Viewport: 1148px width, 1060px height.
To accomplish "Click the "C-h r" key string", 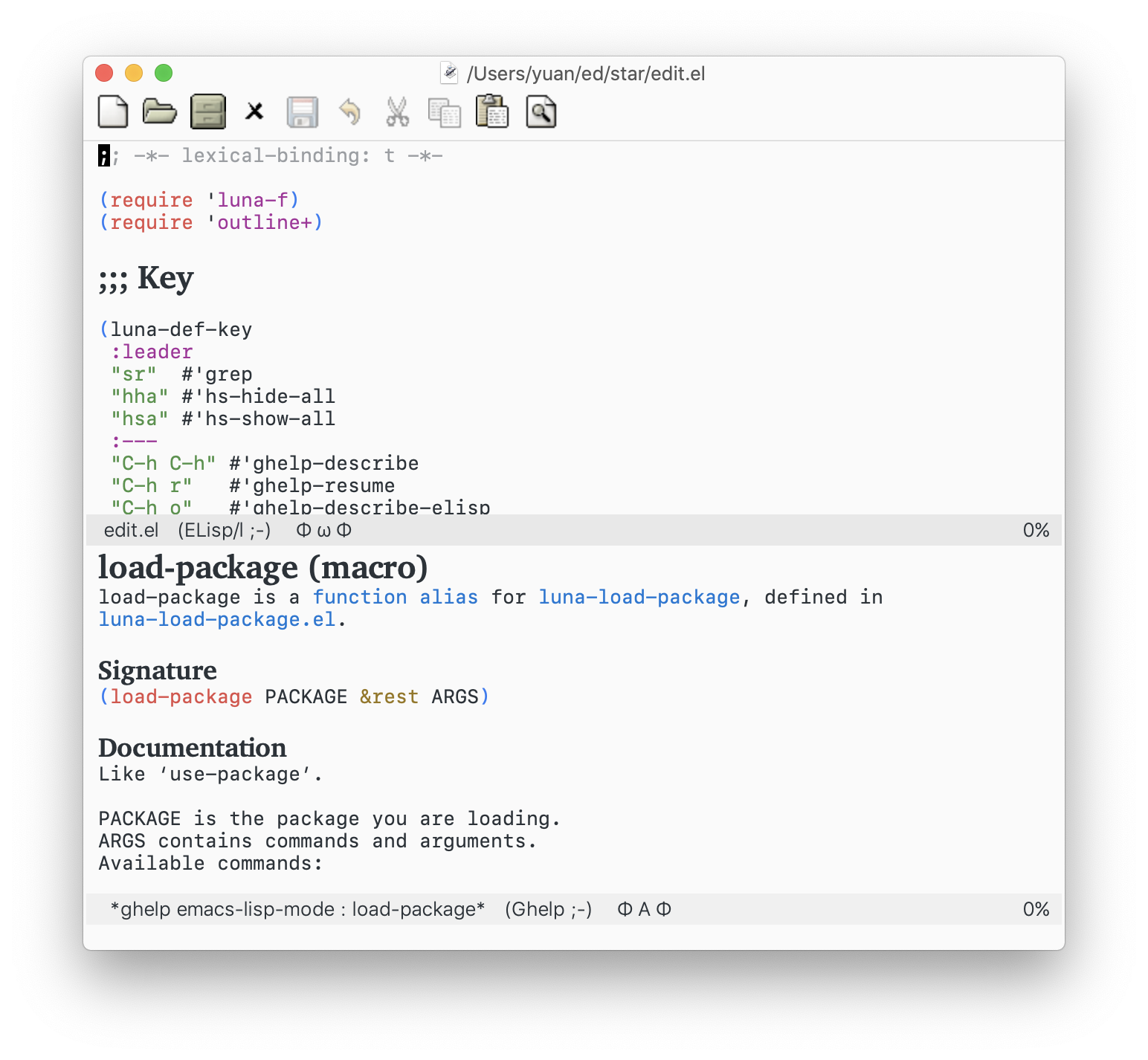I will pyautogui.click(x=152, y=485).
